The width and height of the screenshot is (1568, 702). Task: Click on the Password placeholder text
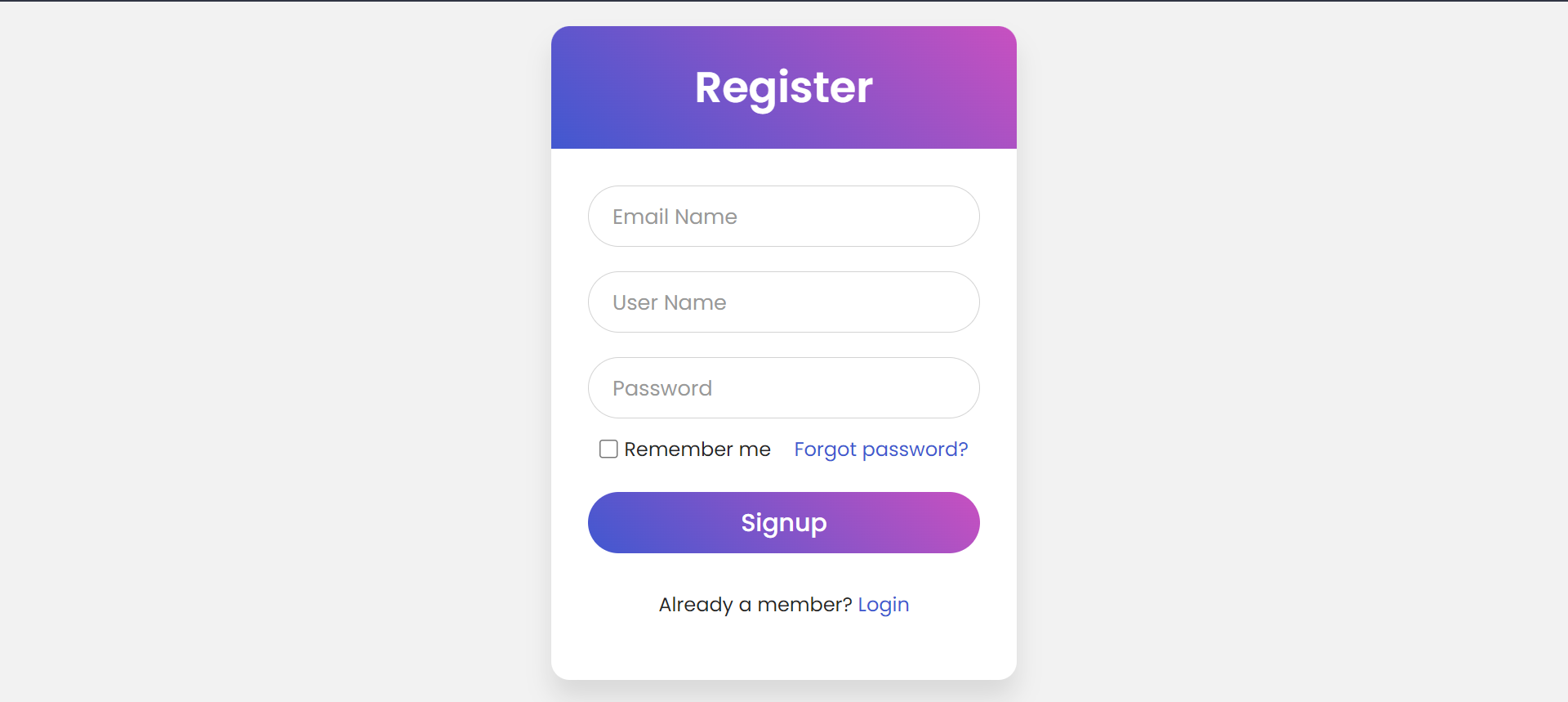[x=662, y=388]
